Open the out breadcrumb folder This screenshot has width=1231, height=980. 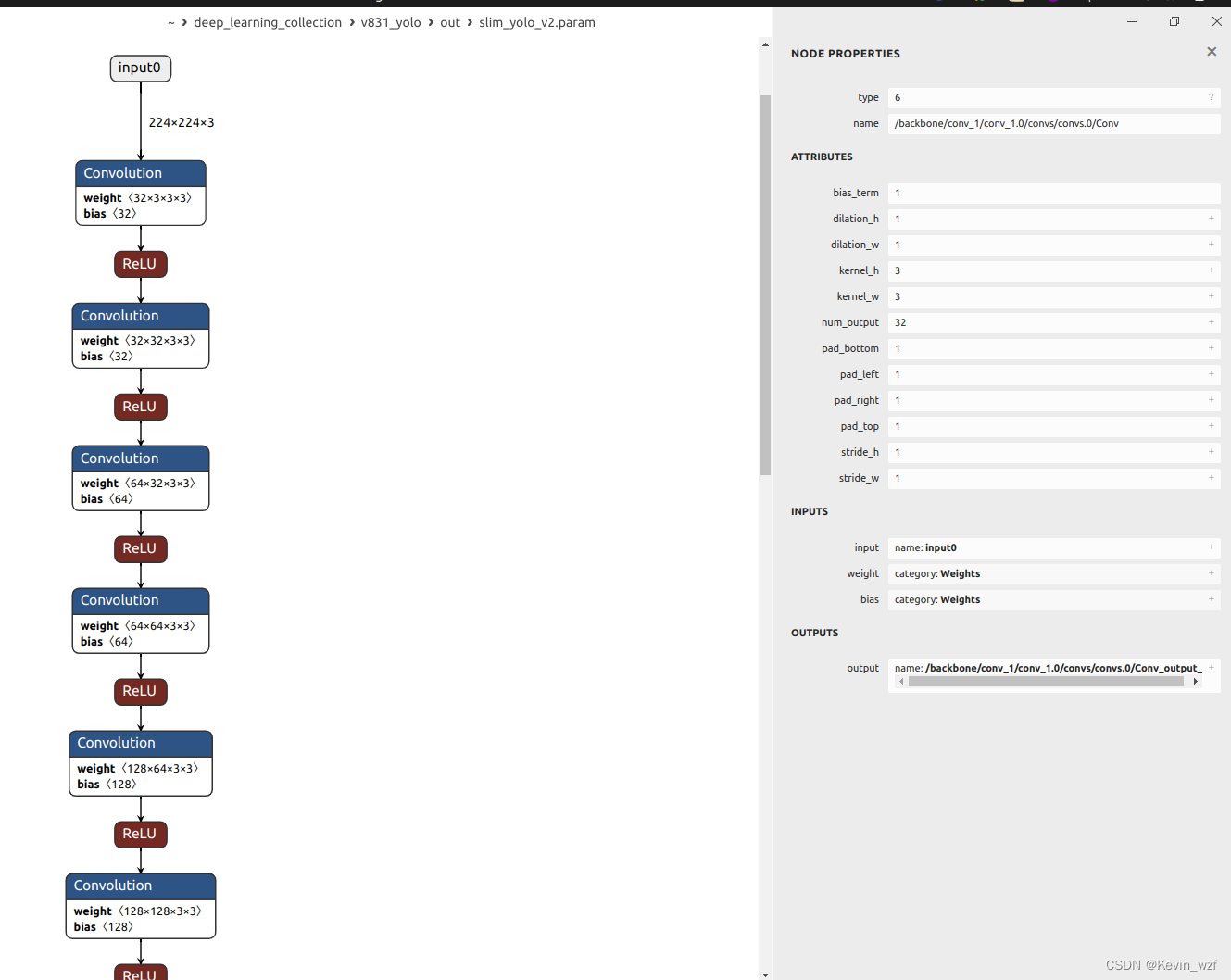click(x=450, y=22)
